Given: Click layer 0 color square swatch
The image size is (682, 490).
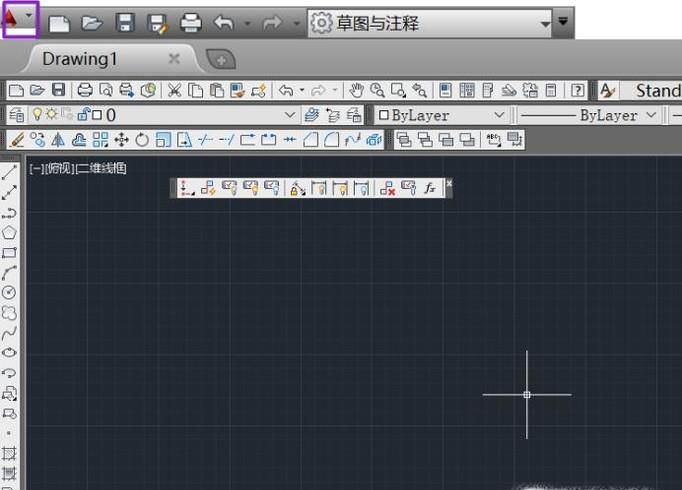Looking at the screenshot, I should coord(97,115).
